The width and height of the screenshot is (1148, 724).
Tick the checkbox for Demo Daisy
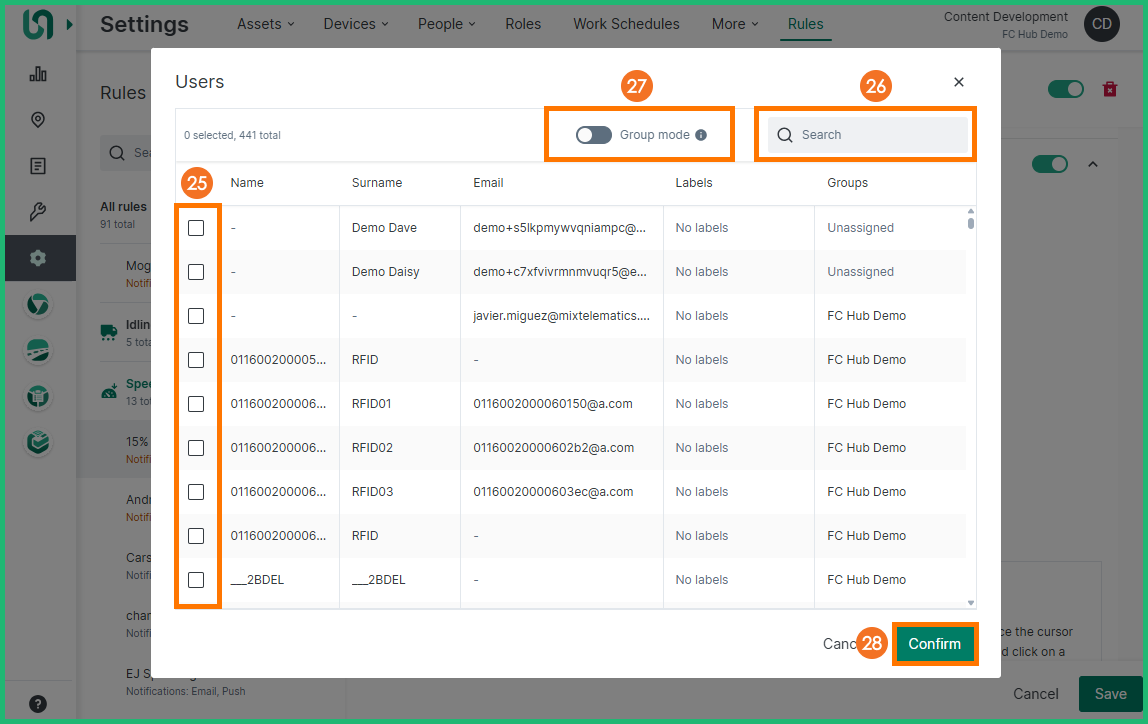[196, 272]
